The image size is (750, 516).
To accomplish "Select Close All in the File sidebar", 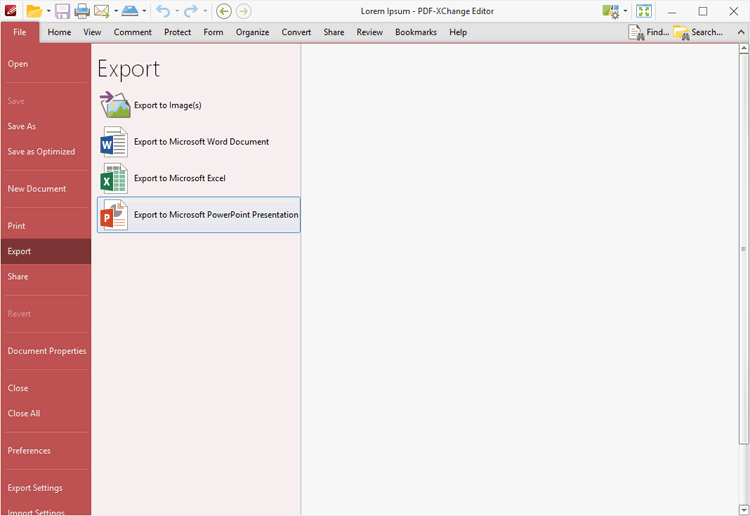I will (46, 413).
